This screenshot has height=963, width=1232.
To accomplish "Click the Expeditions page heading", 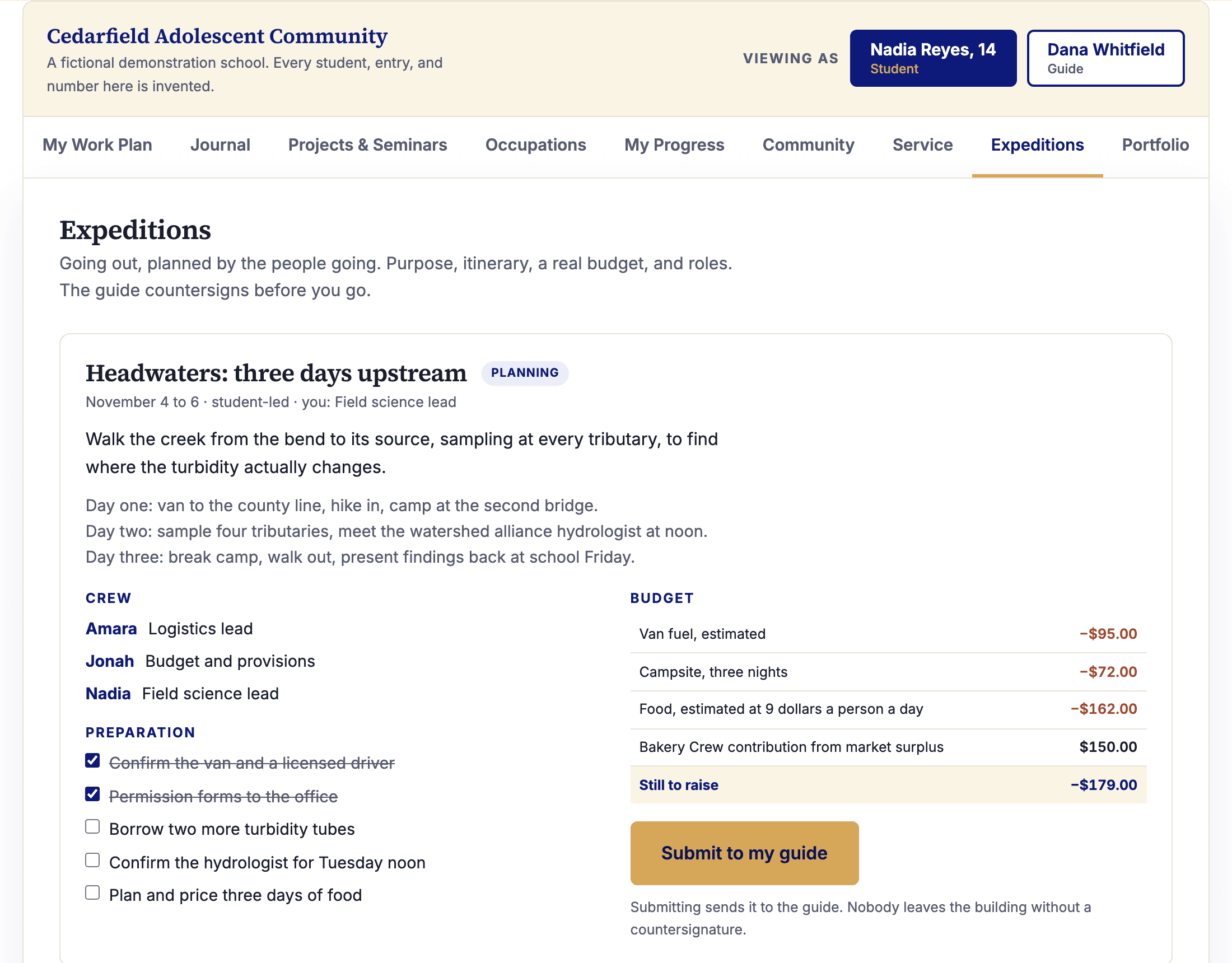I will (136, 230).
